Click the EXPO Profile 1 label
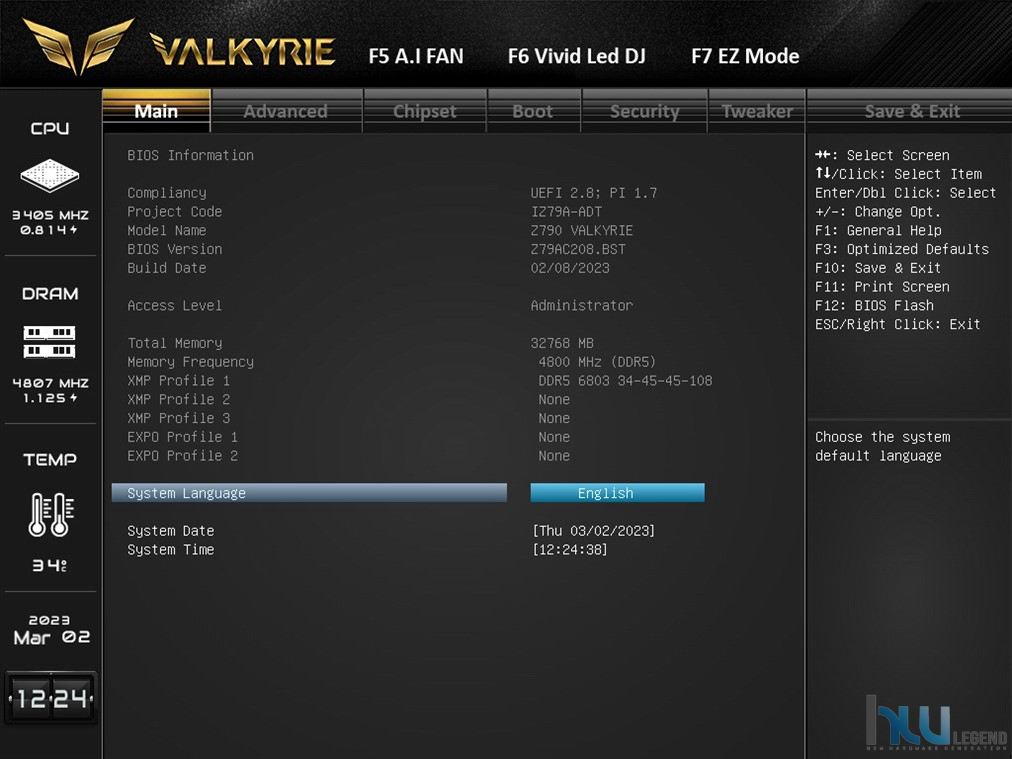Screen dimensions: 1012x759 click(x=183, y=436)
